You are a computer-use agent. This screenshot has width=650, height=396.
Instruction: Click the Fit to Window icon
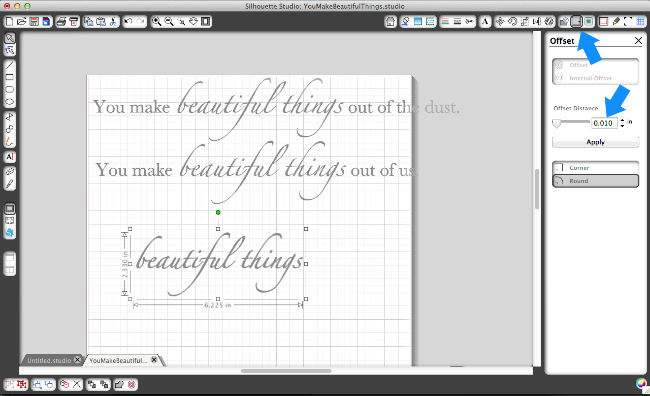pos(206,21)
